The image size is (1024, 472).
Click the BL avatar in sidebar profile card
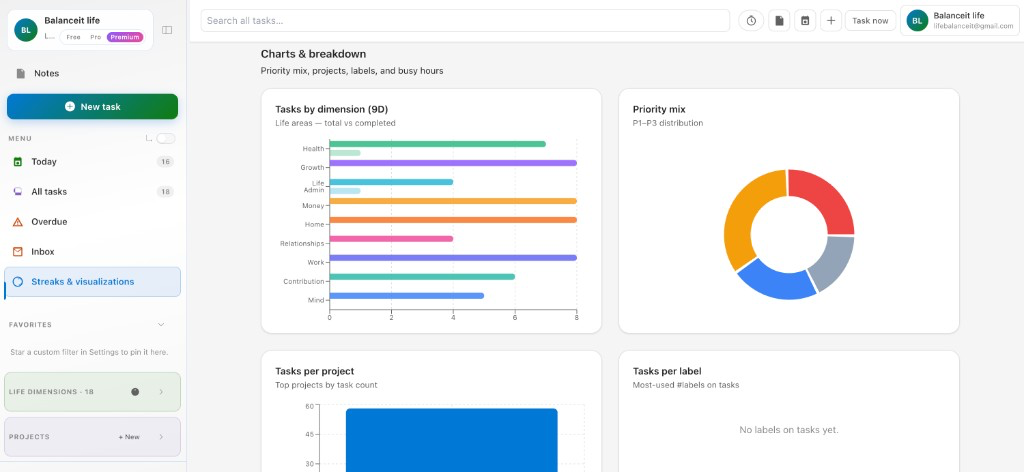click(x=26, y=30)
